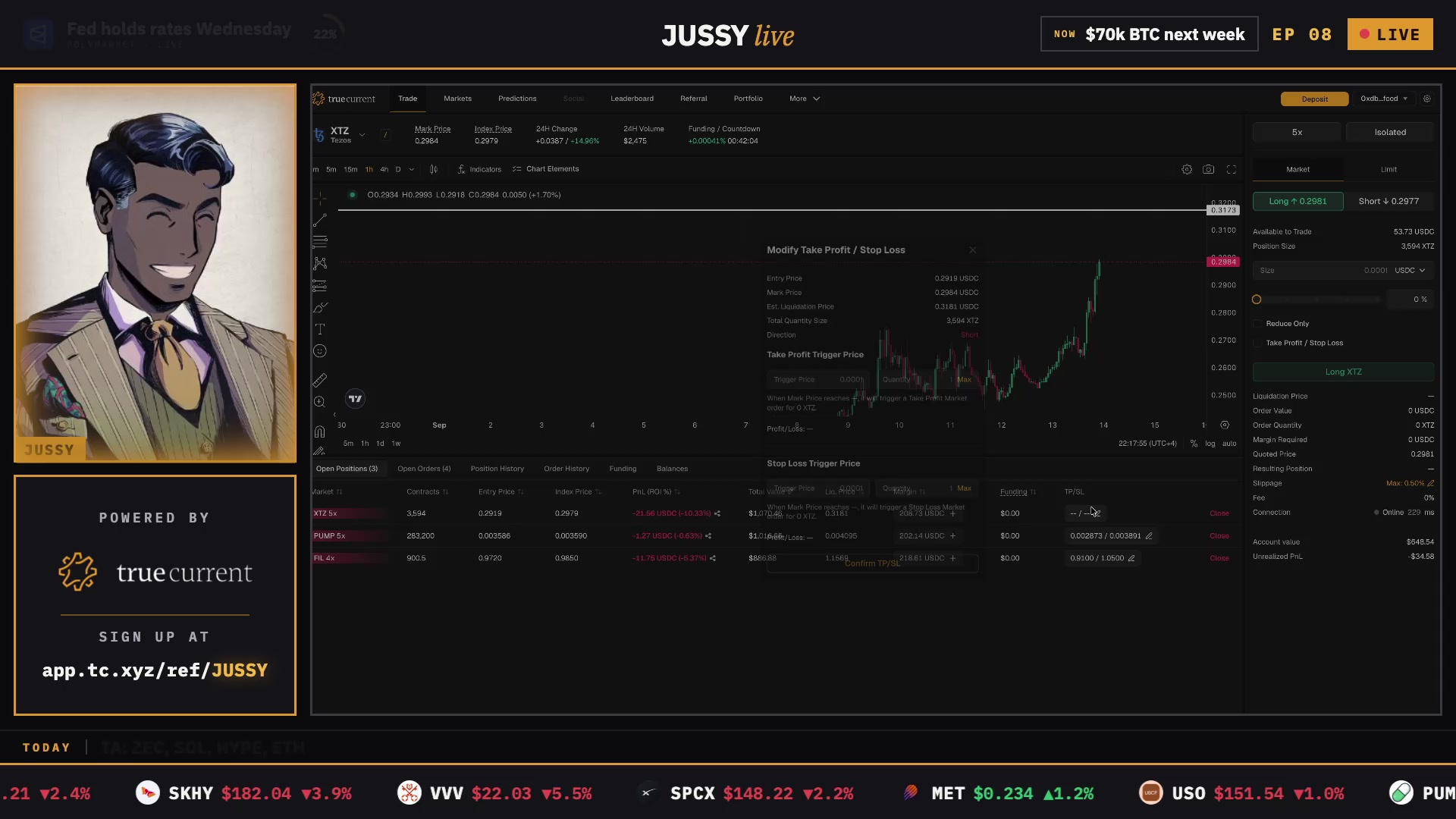
Task: Toggle the magnet snap tool
Action: tap(320, 431)
